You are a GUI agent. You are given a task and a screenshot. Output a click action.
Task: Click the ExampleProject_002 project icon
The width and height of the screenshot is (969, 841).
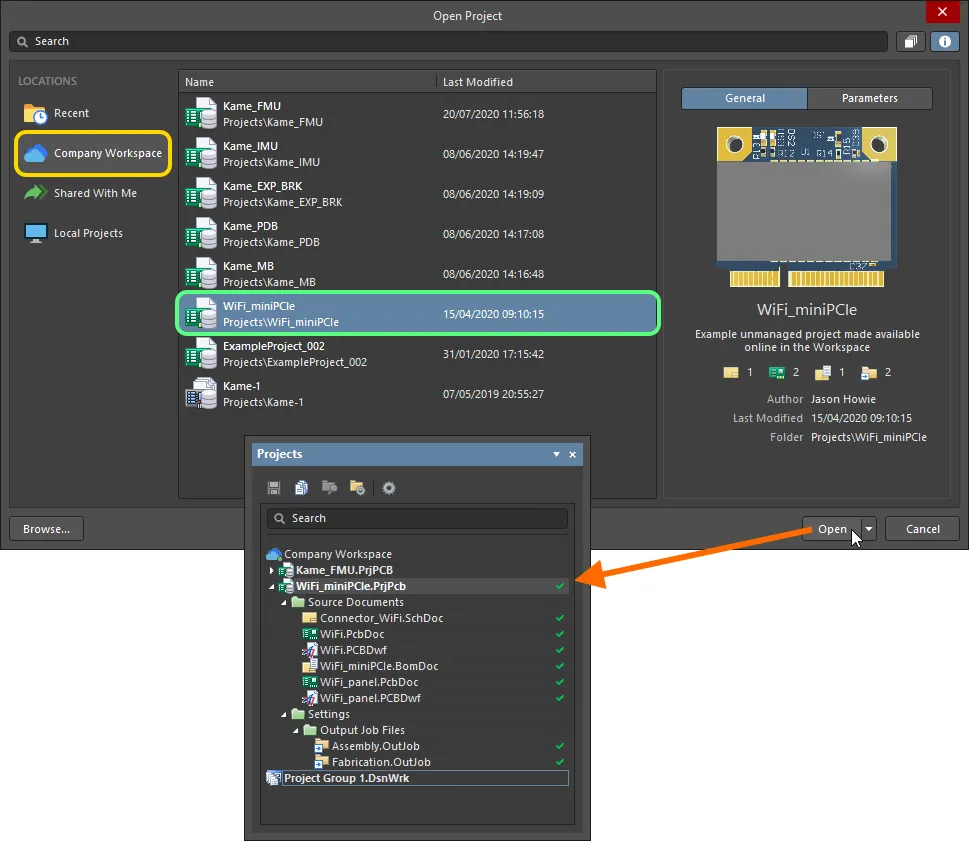201,354
